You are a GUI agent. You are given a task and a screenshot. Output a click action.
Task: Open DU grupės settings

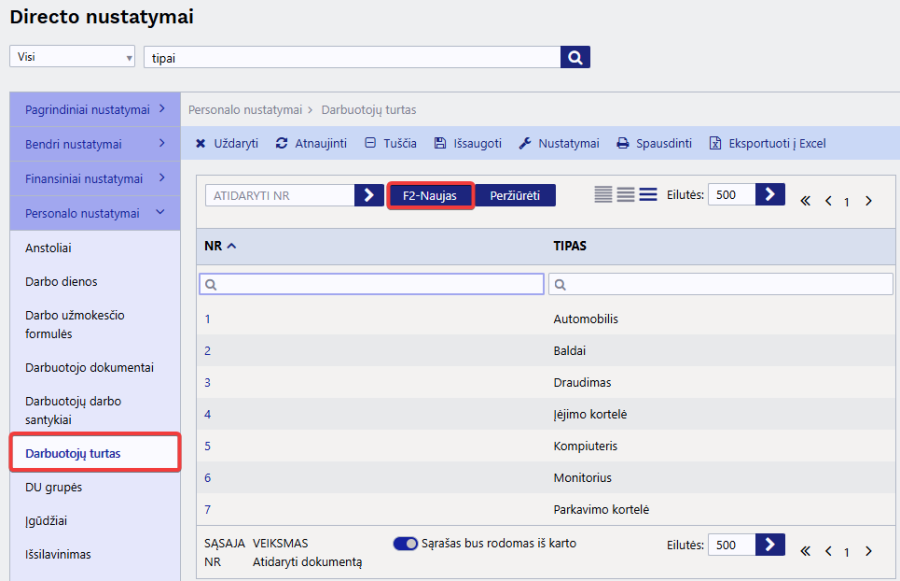point(53,487)
